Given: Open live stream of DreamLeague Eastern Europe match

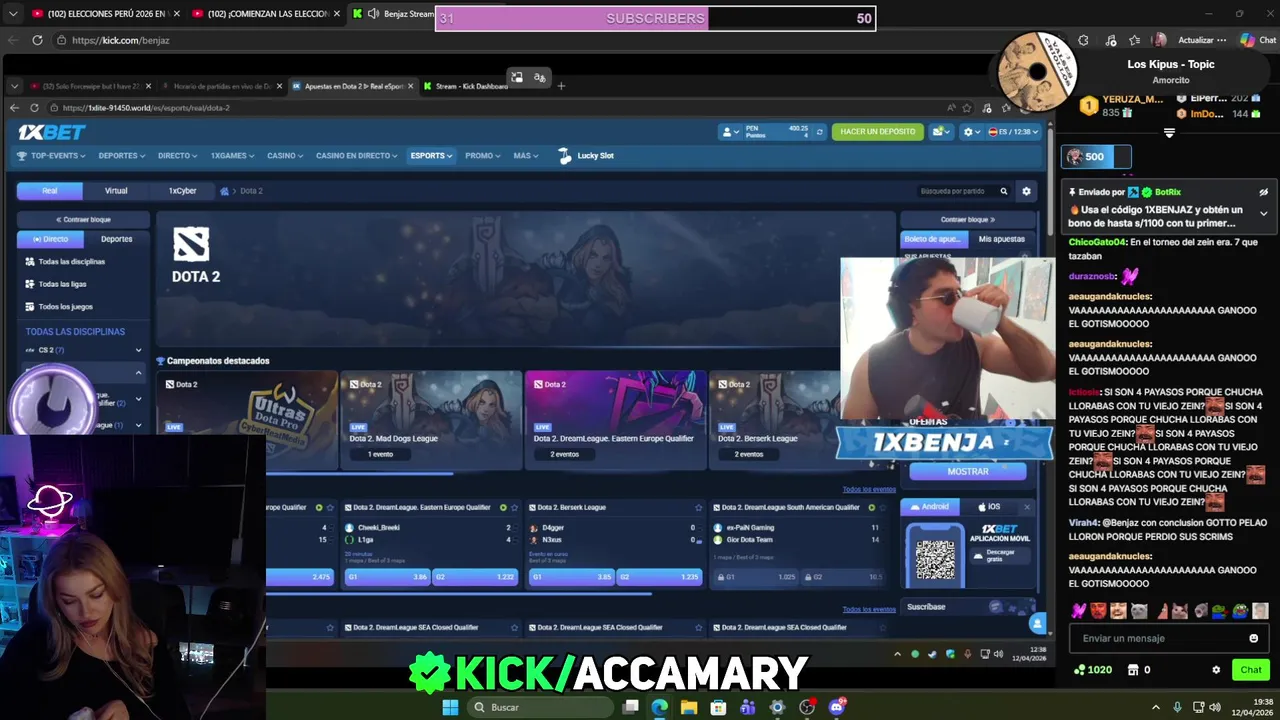Looking at the screenshot, I should 503,507.
